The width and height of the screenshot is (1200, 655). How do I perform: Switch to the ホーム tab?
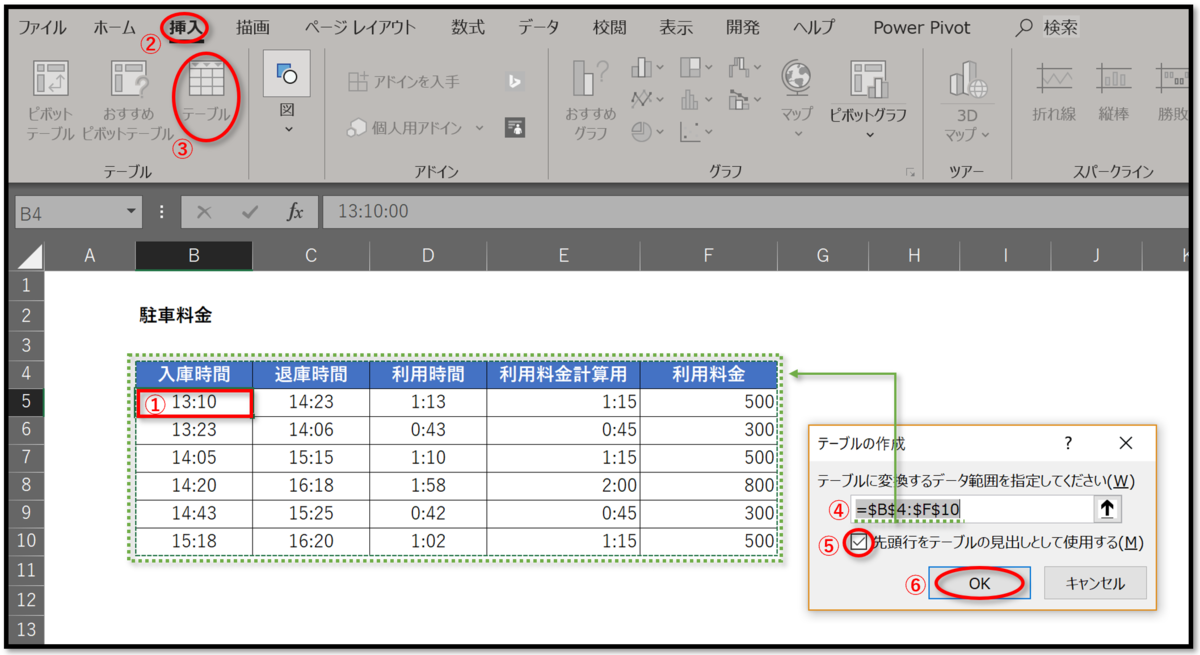pos(115,27)
